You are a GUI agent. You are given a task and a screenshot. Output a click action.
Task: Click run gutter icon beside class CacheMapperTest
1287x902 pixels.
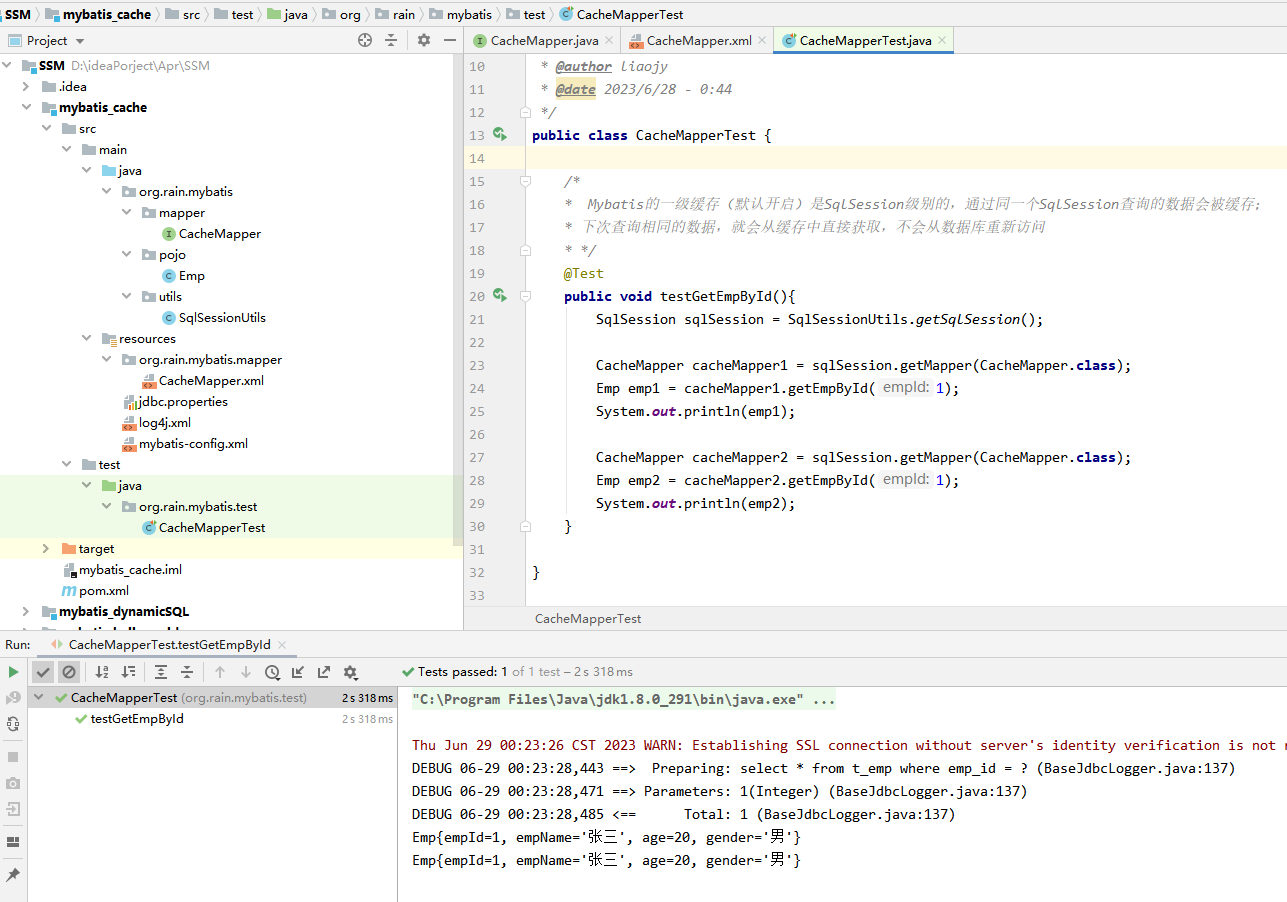coord(500,135)
